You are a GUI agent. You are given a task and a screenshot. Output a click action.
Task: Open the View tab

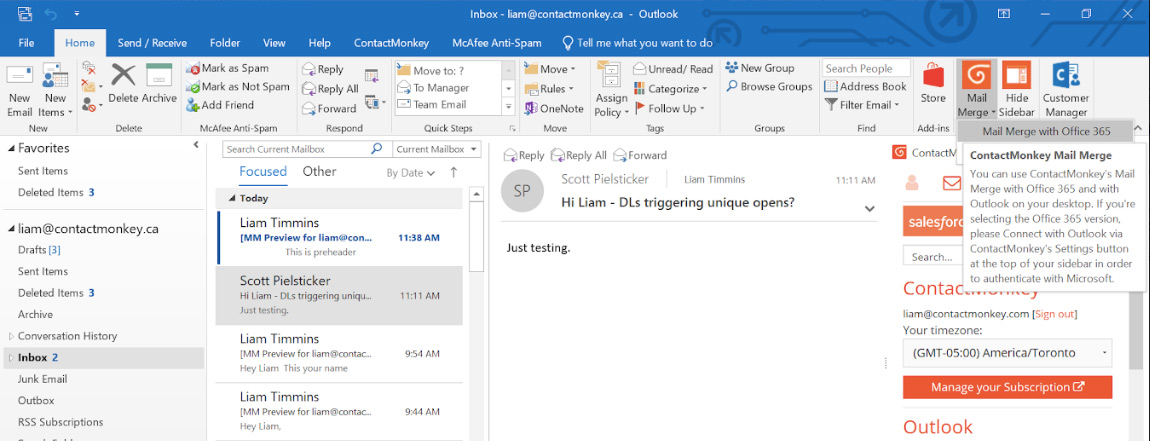pyautogui.click(x=274, y=43)
